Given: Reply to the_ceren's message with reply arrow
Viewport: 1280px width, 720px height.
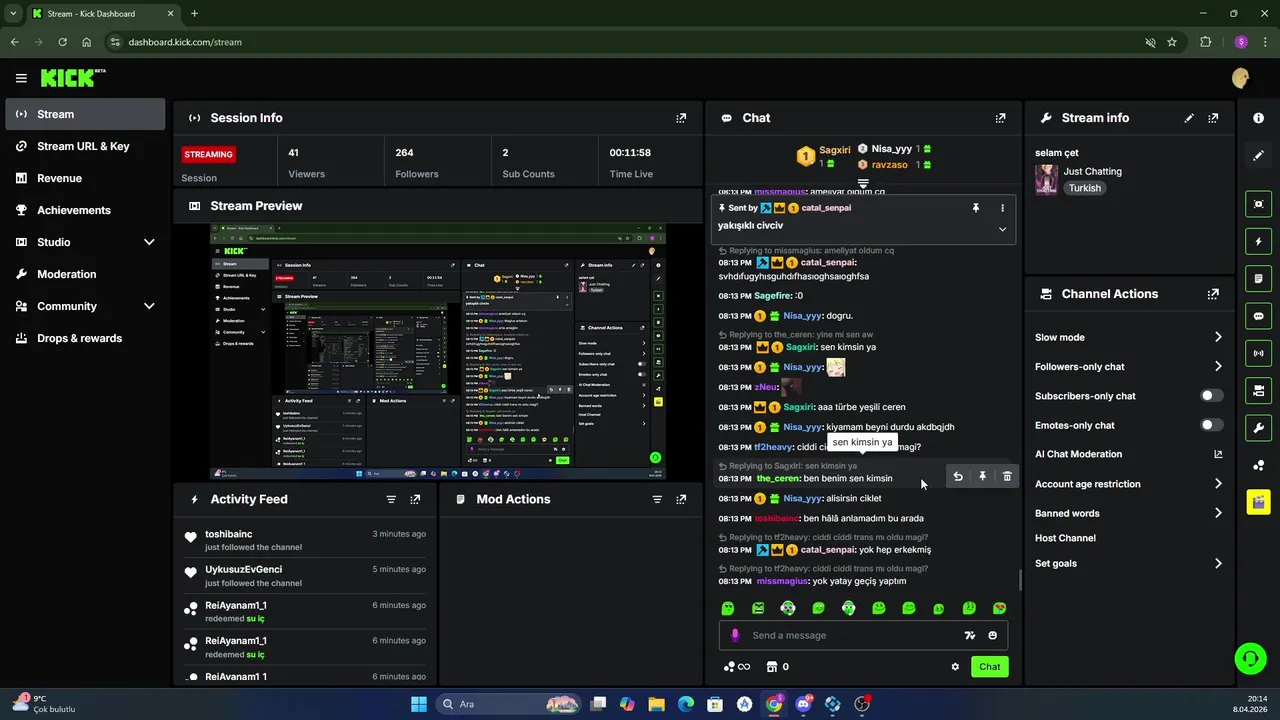Looking at the screenshot, I should [x=958, y=477].
